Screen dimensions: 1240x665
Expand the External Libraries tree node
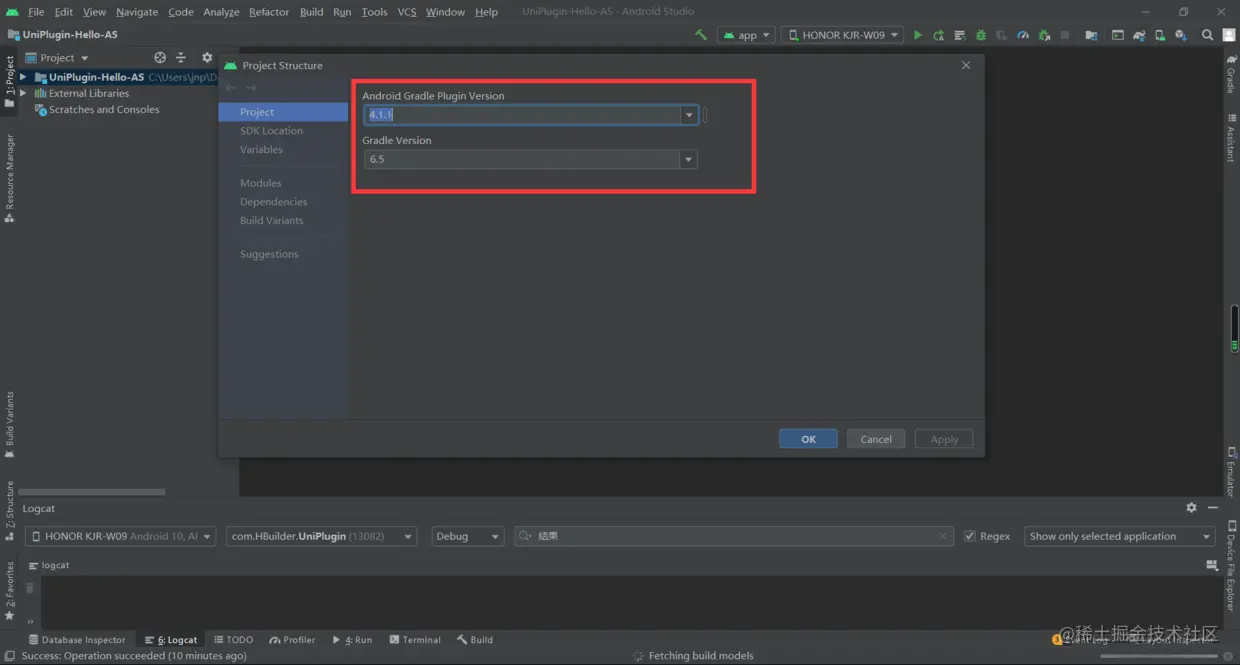23,93
